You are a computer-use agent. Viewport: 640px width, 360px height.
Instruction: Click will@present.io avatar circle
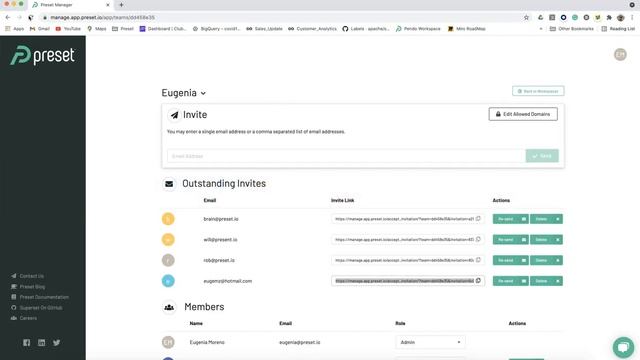coord(168,240)
